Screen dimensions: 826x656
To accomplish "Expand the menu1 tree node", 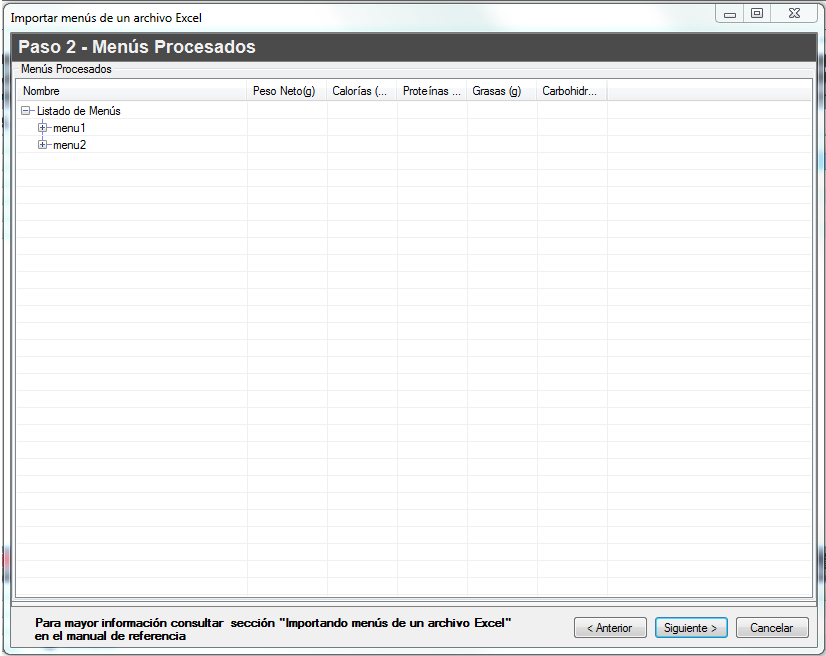I will [42, 128].
